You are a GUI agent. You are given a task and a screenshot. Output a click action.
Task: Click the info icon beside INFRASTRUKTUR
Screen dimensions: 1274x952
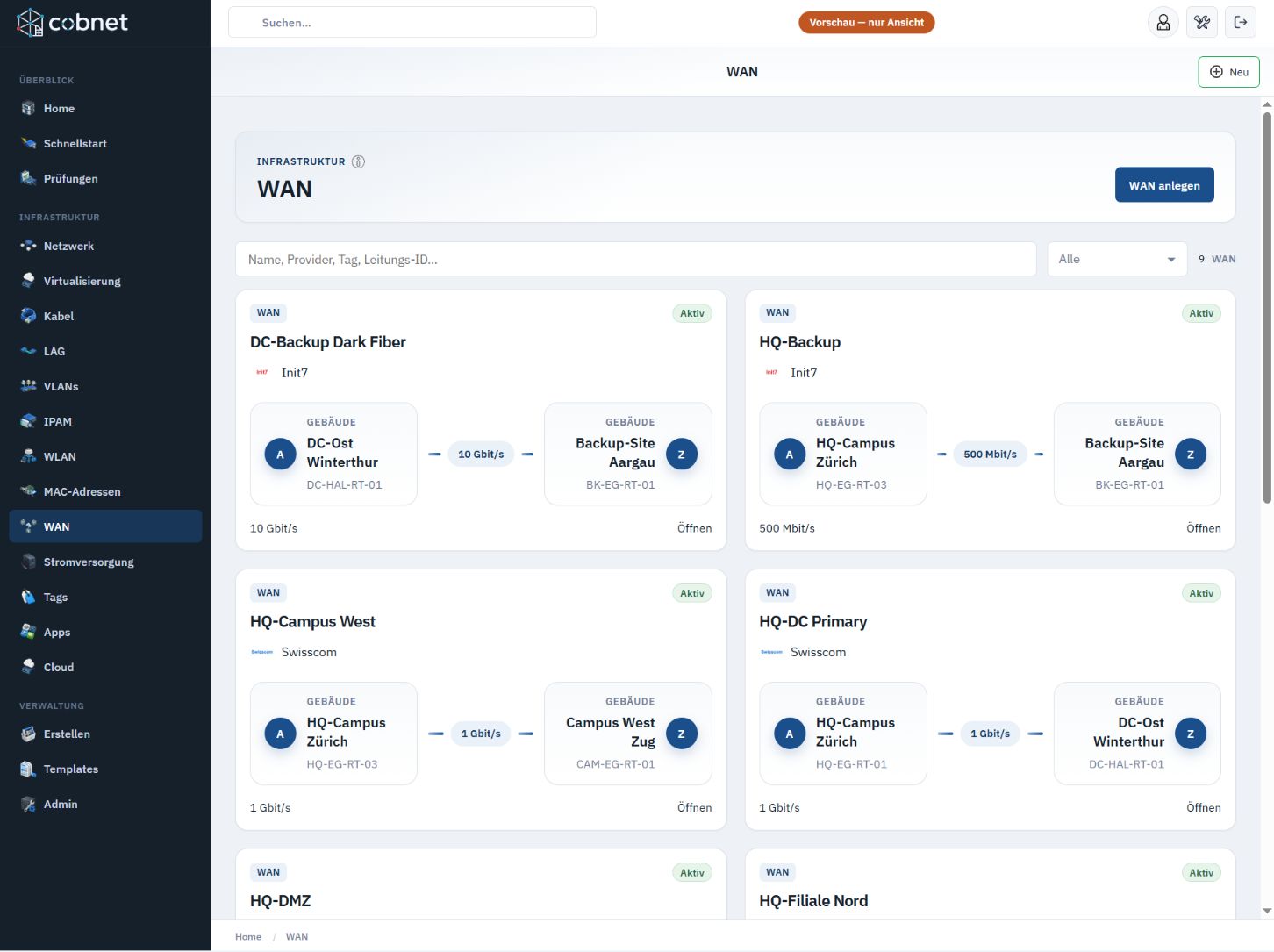(x=358, y=161)
